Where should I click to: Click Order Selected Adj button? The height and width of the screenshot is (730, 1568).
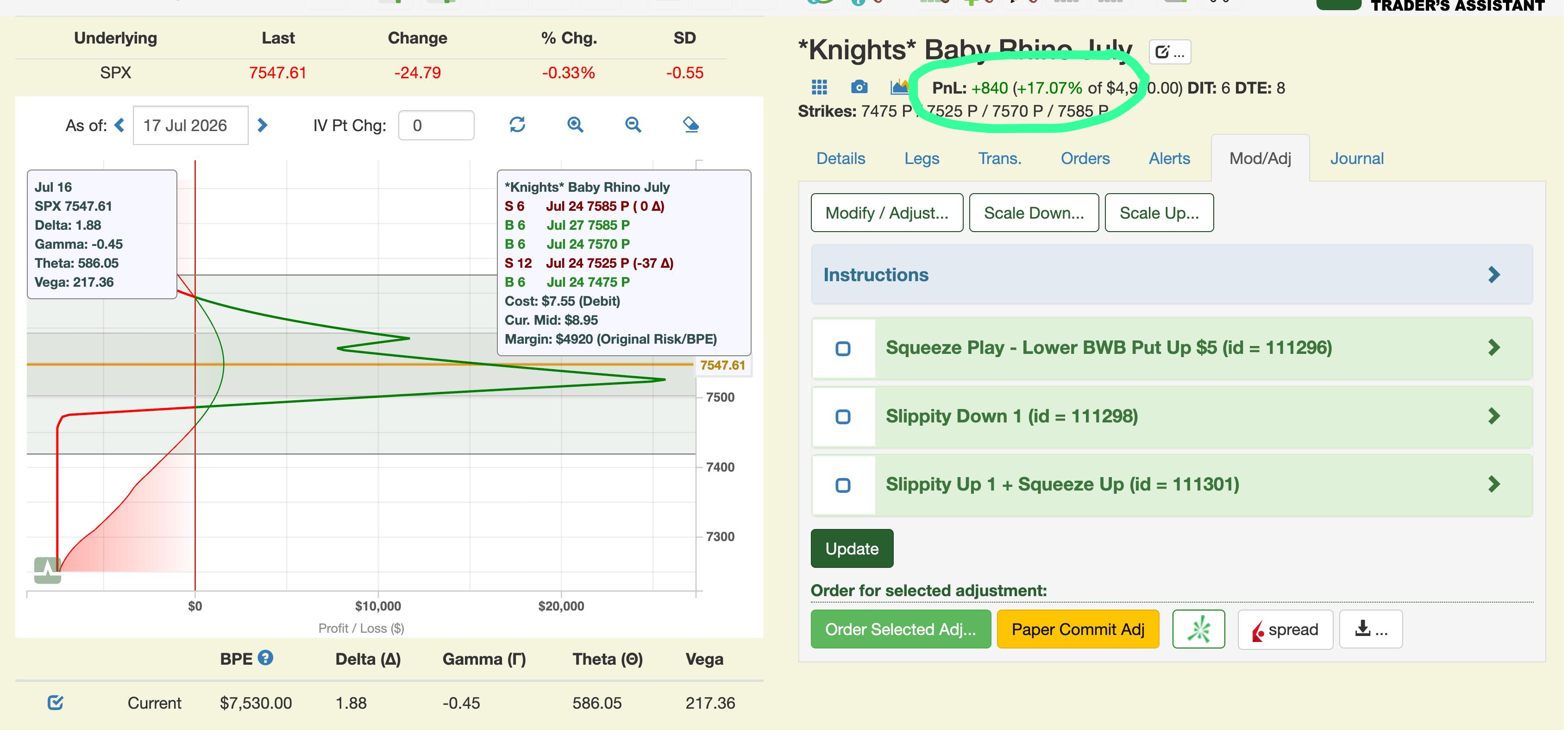click(x=900, y=629)
